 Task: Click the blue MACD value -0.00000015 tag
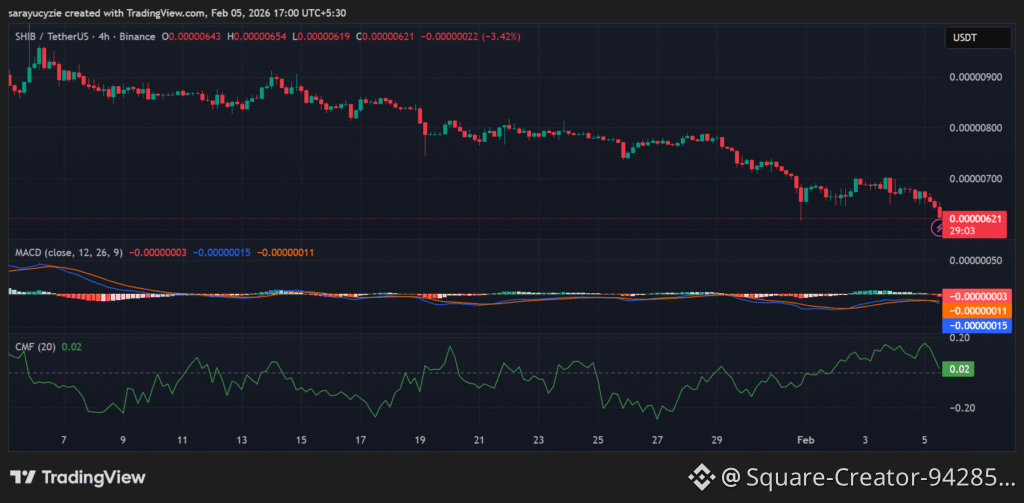[x=976, y=325]
